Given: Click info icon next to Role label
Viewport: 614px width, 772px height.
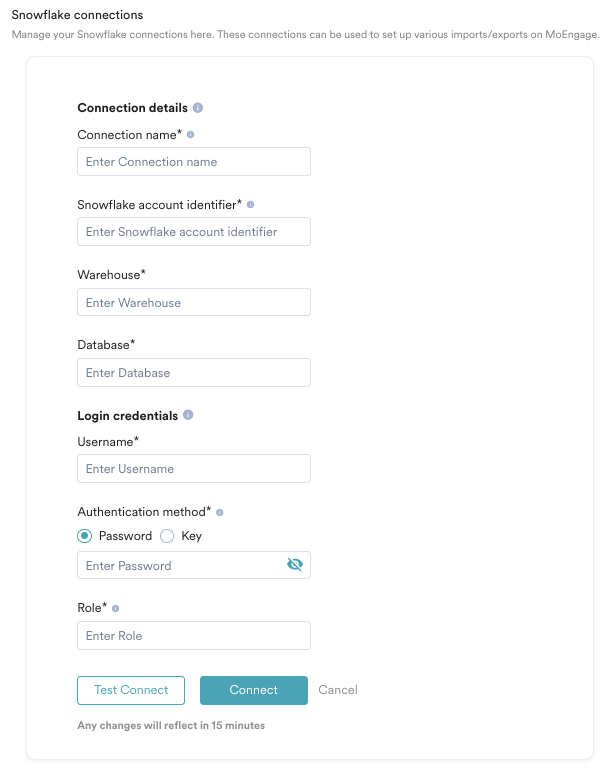Looking at the screenshot, I should tap(116, 608).
